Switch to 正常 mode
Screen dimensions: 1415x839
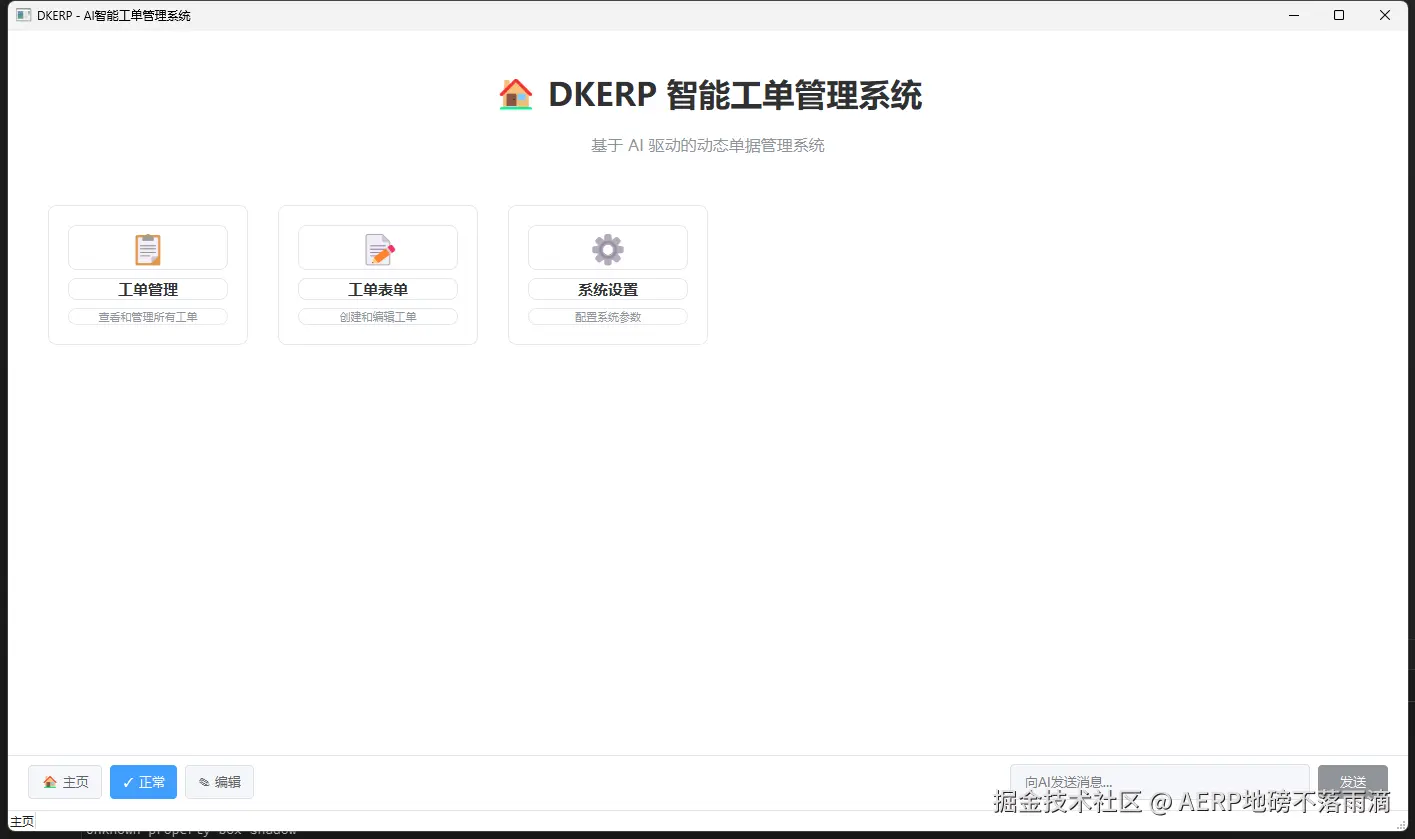pyautogui.click(x=143, y=782)
